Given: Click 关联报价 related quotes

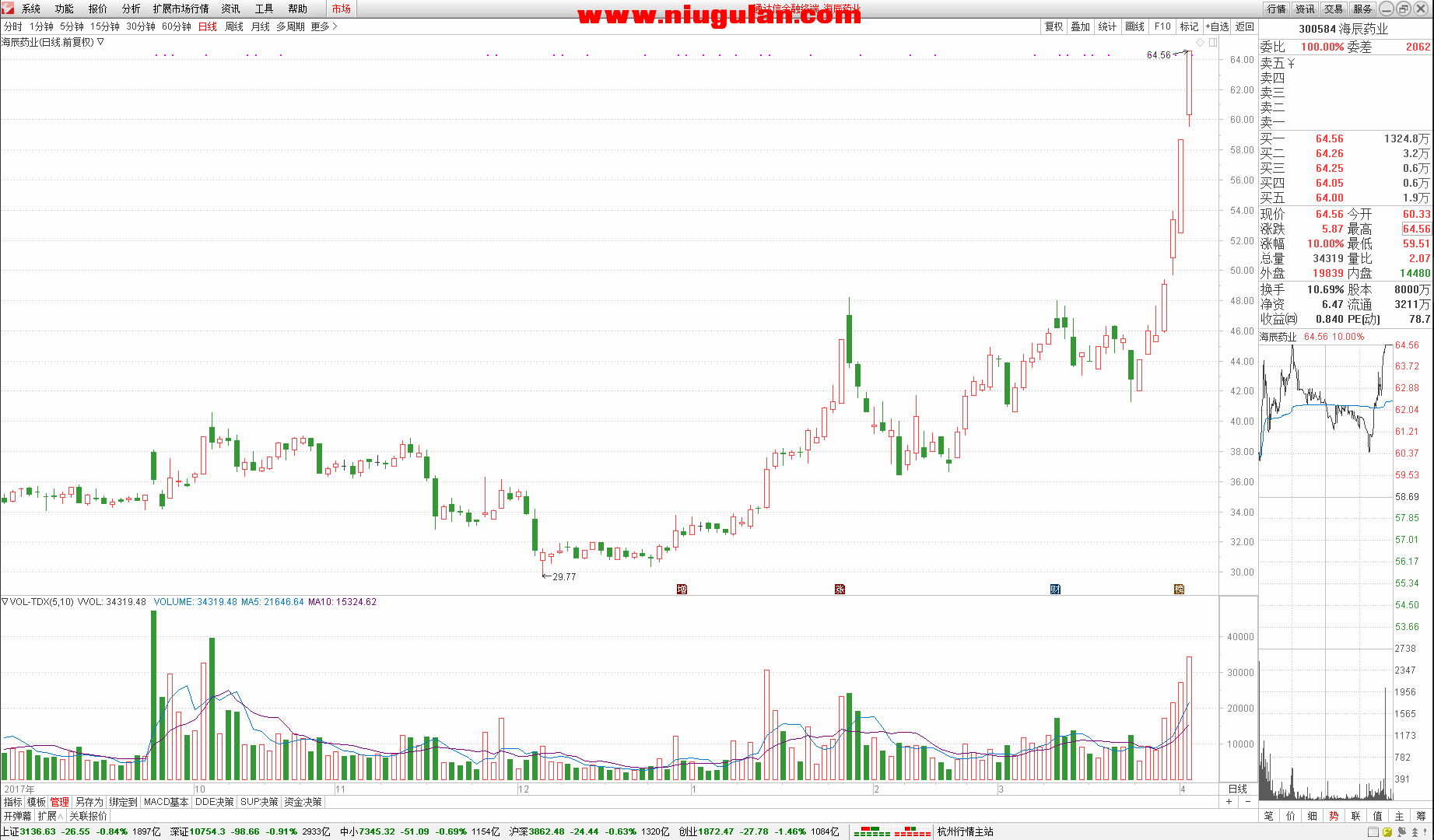Looking at the screenshot, I should tap(88, 816).
